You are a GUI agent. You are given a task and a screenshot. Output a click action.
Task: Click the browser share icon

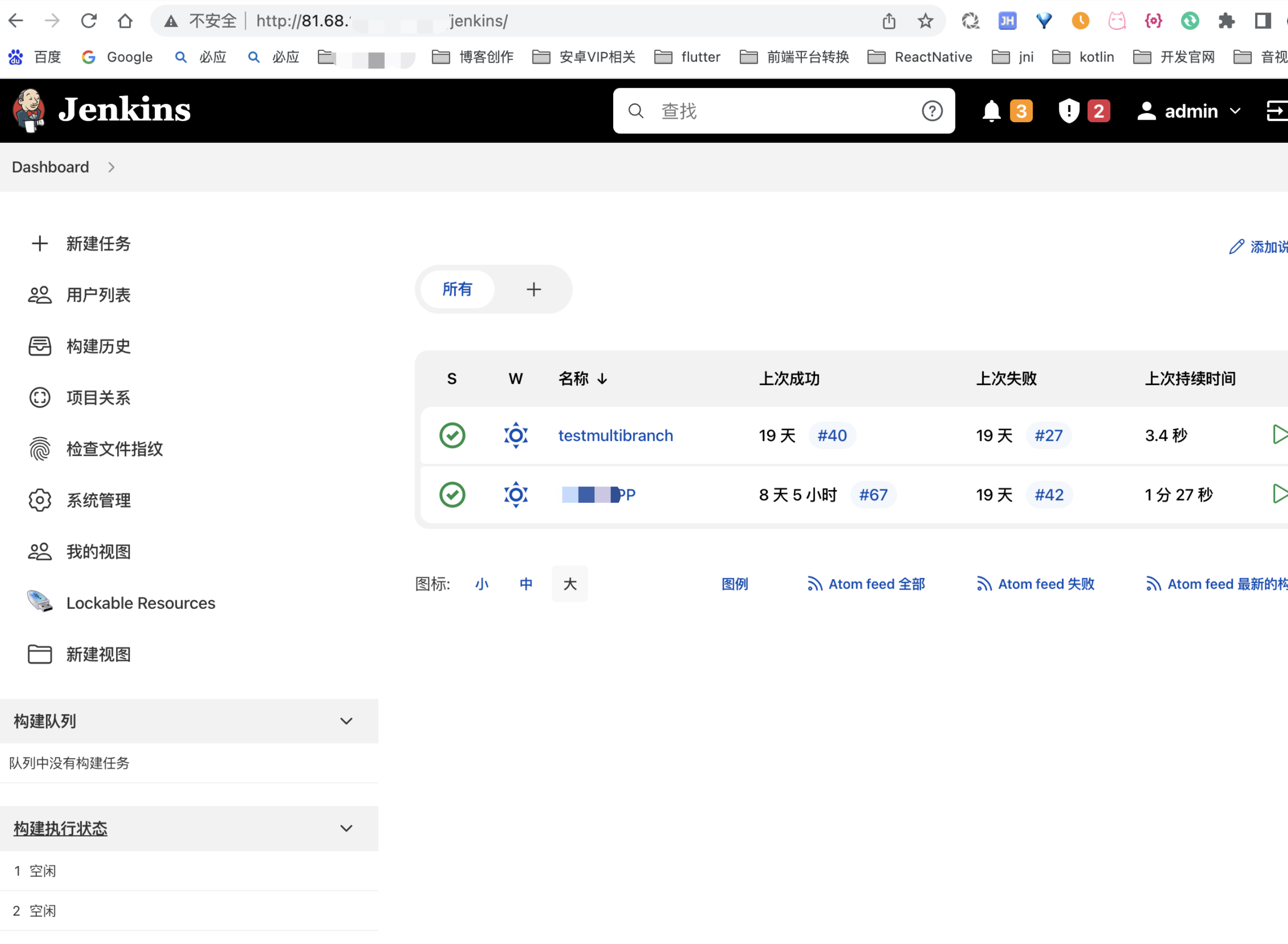coord(889,21)
